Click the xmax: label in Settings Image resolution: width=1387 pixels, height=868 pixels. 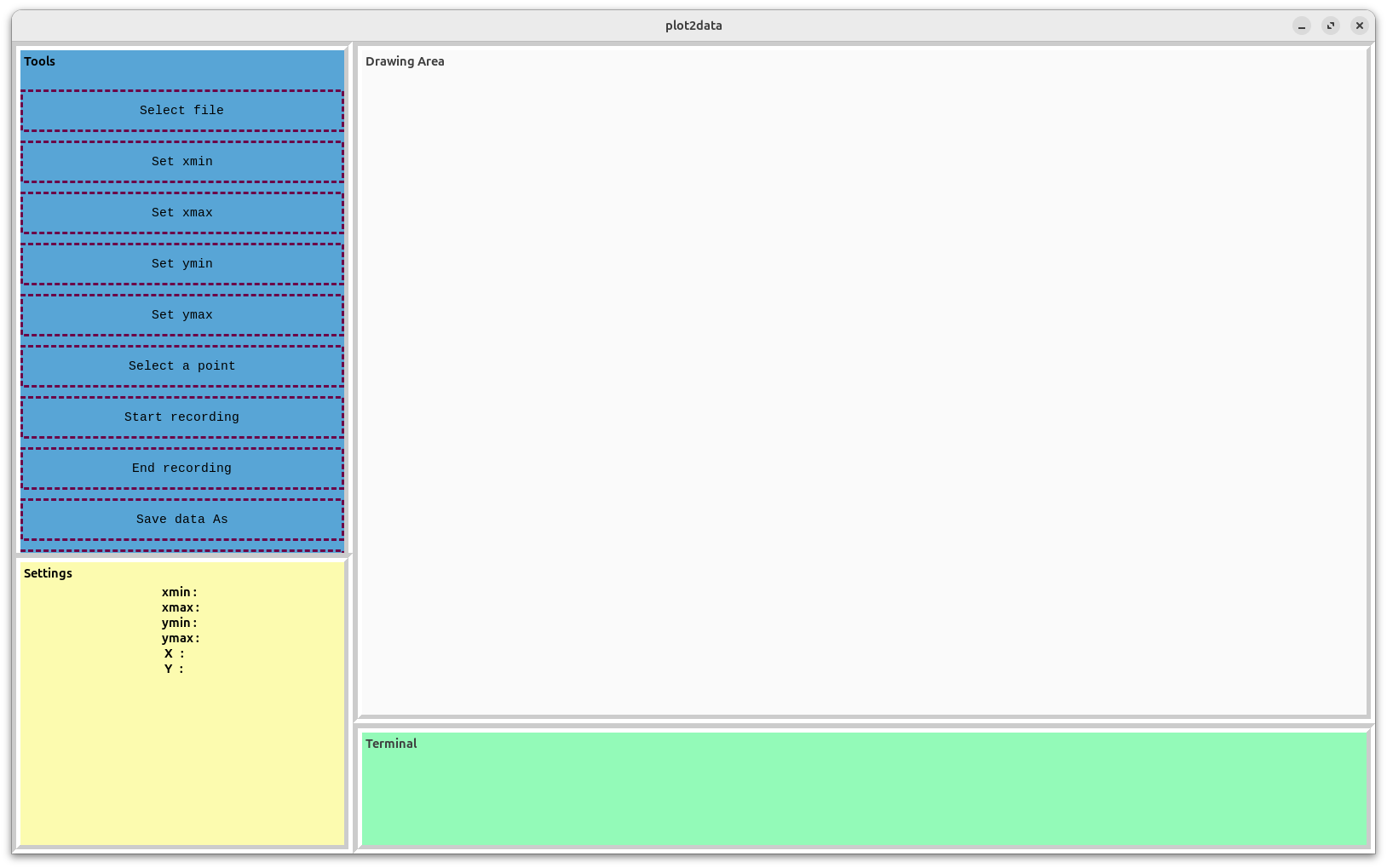(x=181, y=607)
